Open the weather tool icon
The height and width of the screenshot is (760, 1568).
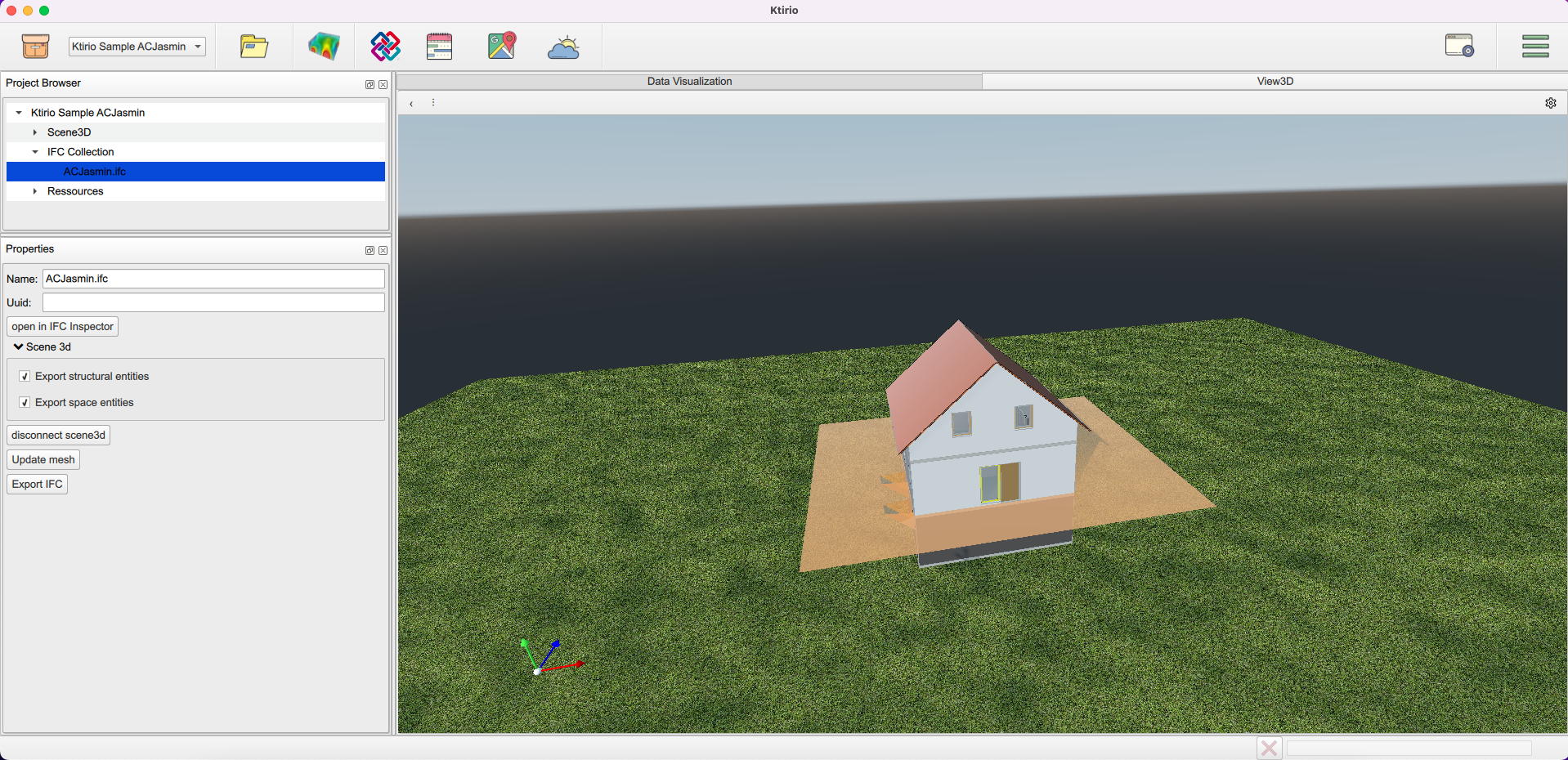(563, 46)
